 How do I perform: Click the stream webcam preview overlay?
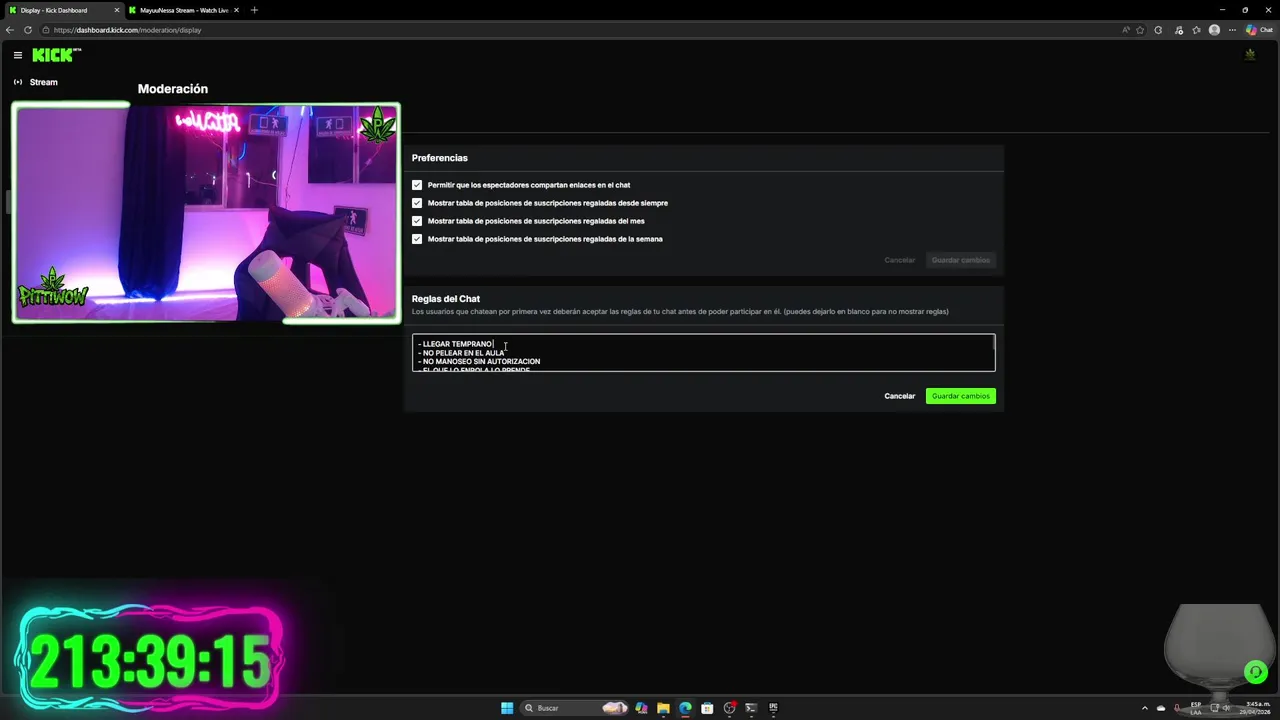point(206,213)
